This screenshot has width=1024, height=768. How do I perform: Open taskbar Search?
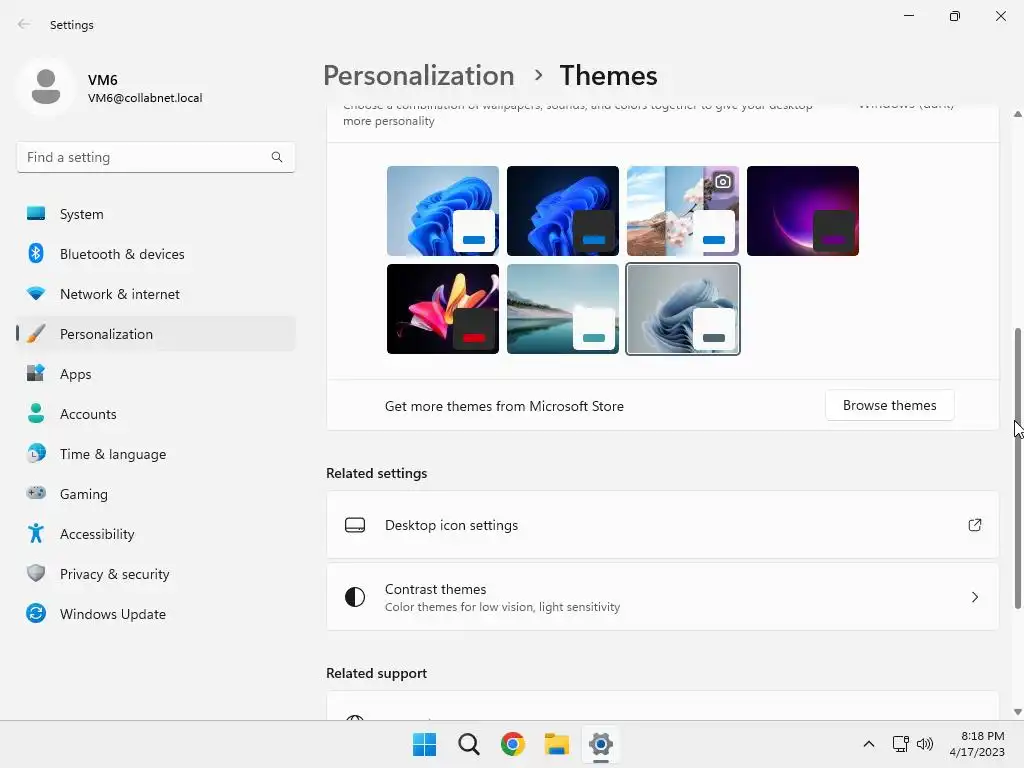coord(468,744)
